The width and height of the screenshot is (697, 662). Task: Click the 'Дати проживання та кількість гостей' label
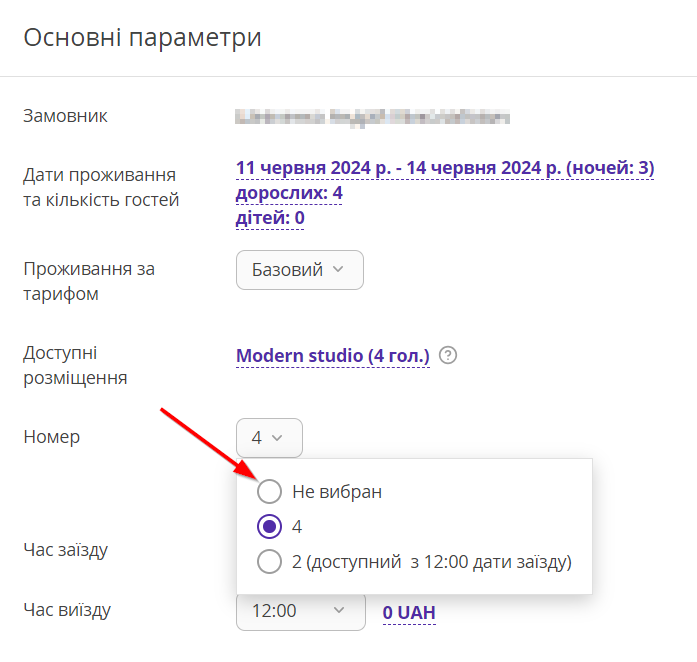(x=101, y=187)
